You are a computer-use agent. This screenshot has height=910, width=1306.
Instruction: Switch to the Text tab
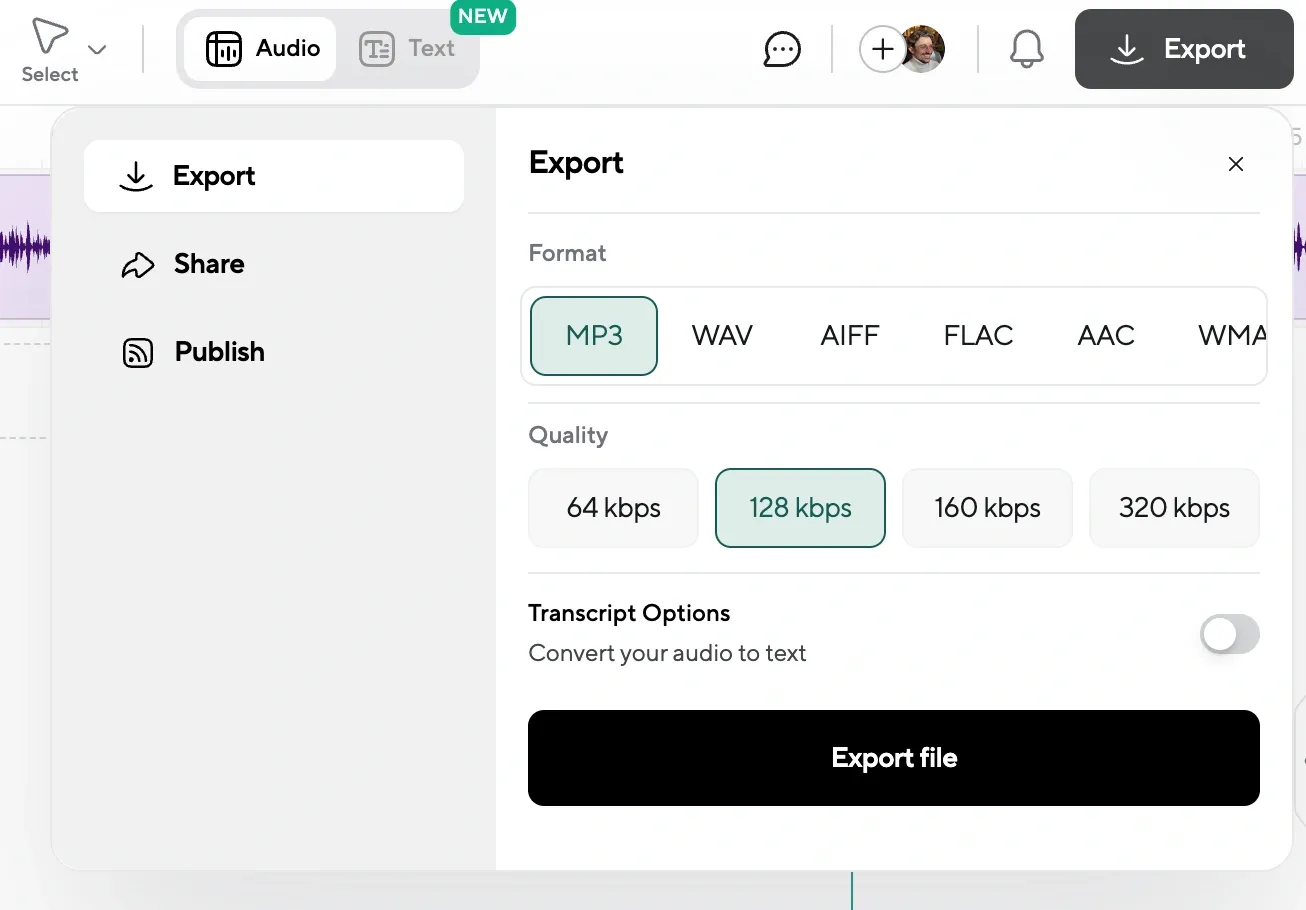(409, 48)
